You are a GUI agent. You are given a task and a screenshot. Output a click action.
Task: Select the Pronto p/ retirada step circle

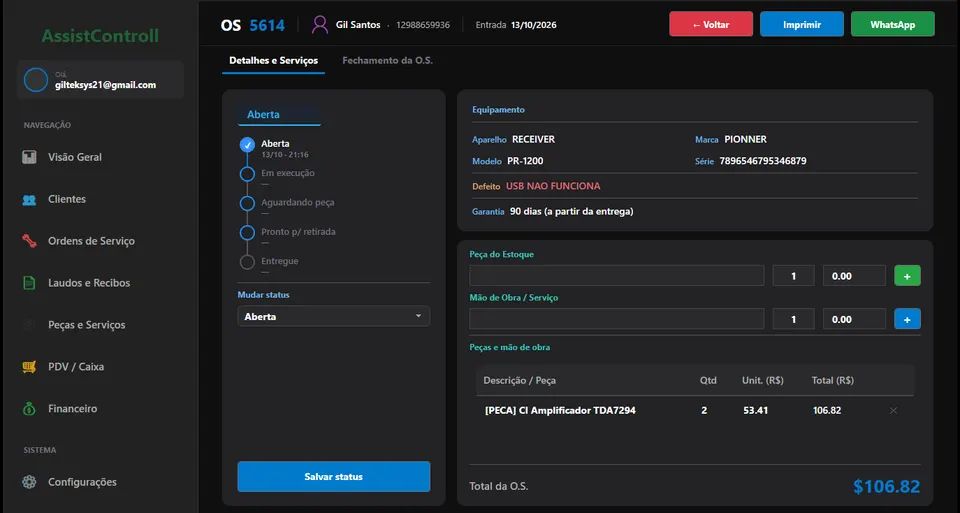[247, 233]
